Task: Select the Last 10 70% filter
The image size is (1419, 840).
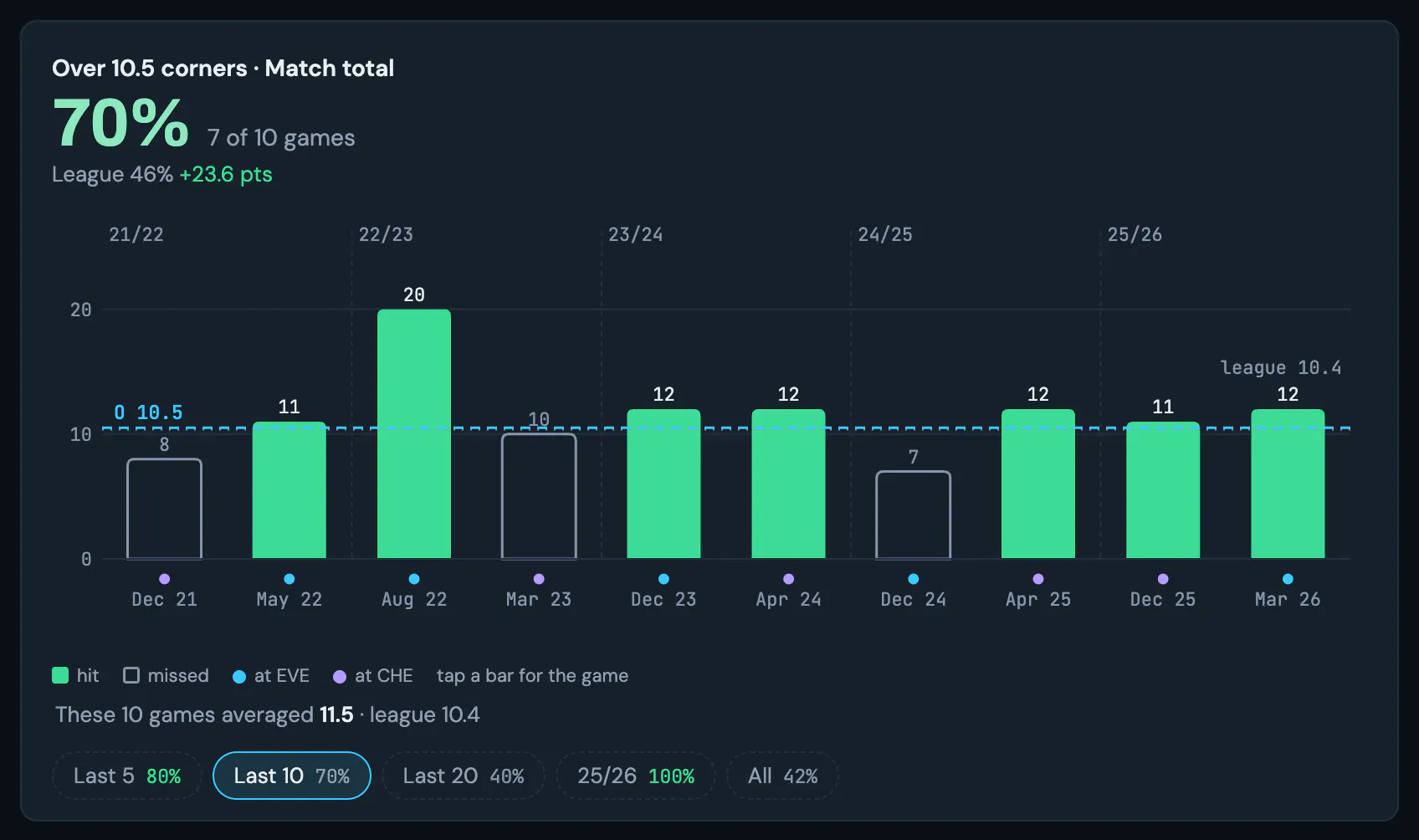Action: [x=292, y=776]
